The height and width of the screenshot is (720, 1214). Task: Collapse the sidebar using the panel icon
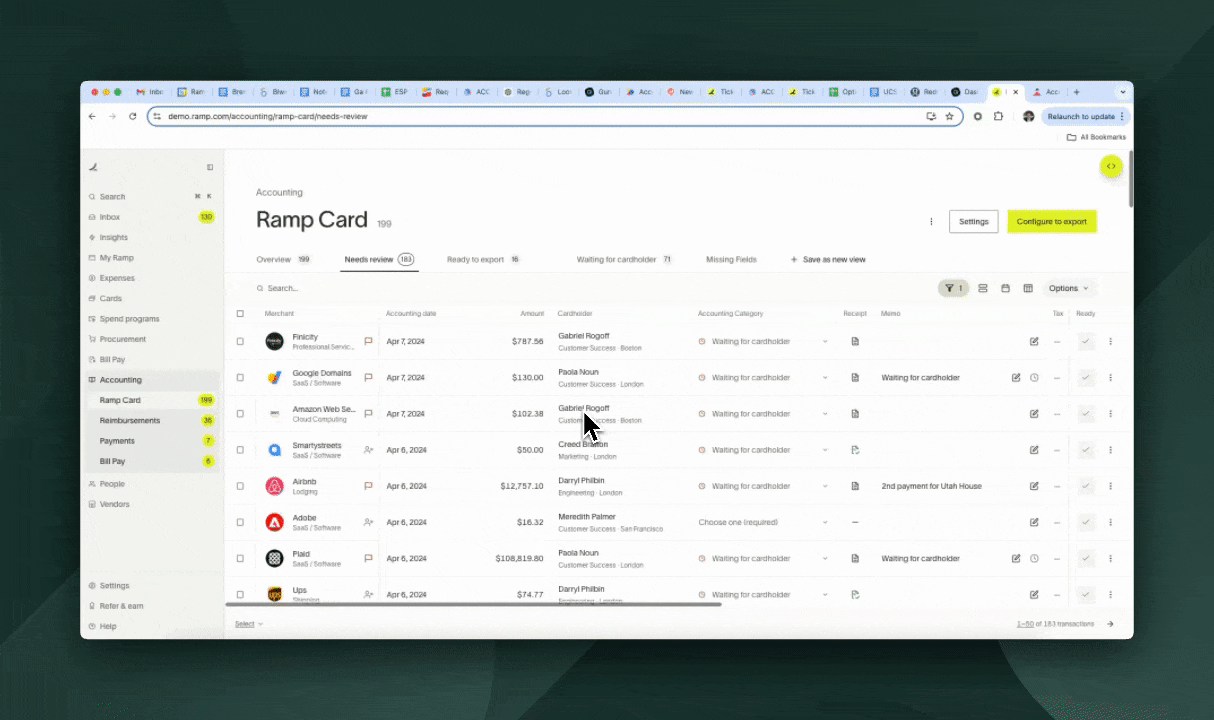pos(210,167)
